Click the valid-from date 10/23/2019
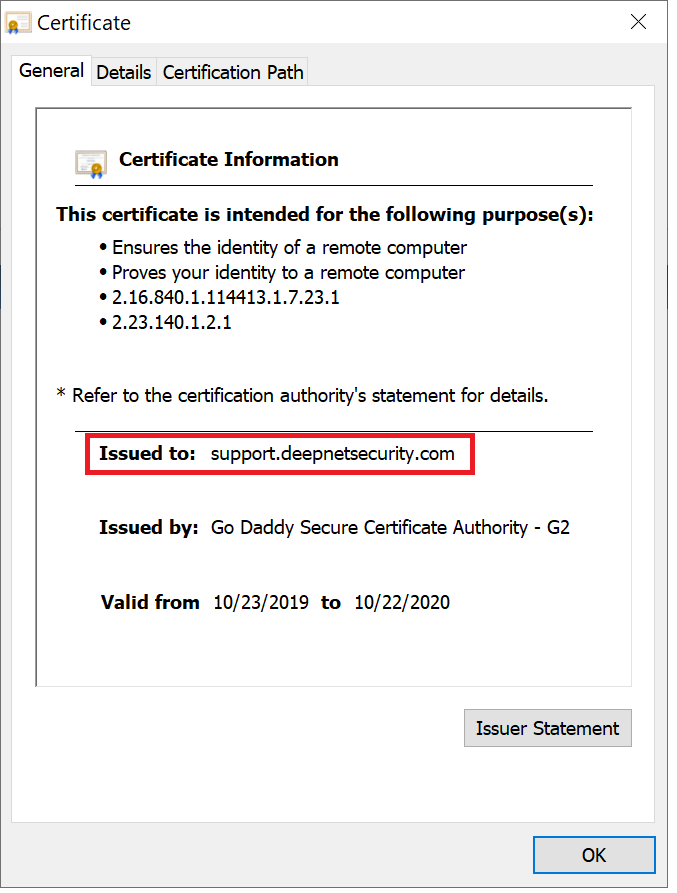 click(261, 602)
